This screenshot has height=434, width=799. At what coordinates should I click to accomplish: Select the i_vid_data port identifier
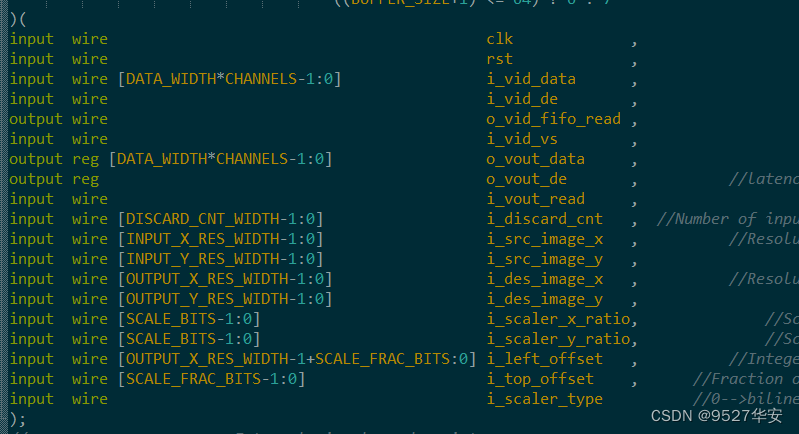[531, 79]
